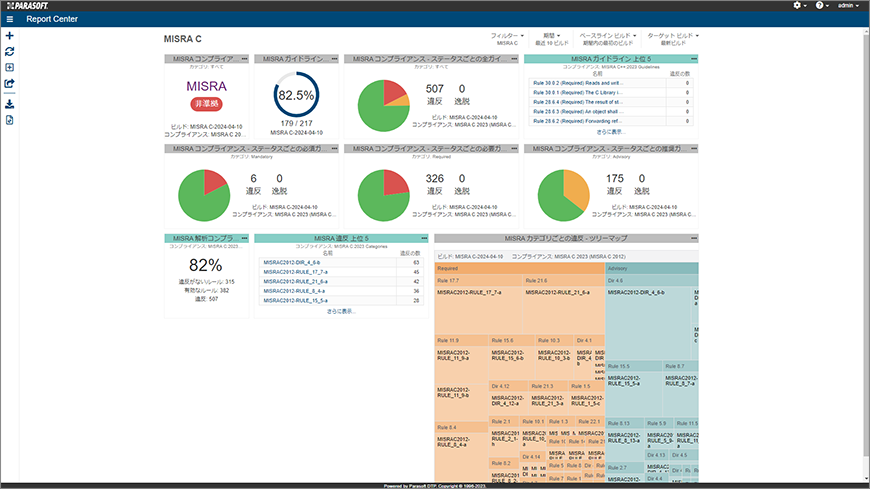
Task: Click the Rule 17.7 treemap group header
Action: [x=478, y=280]
